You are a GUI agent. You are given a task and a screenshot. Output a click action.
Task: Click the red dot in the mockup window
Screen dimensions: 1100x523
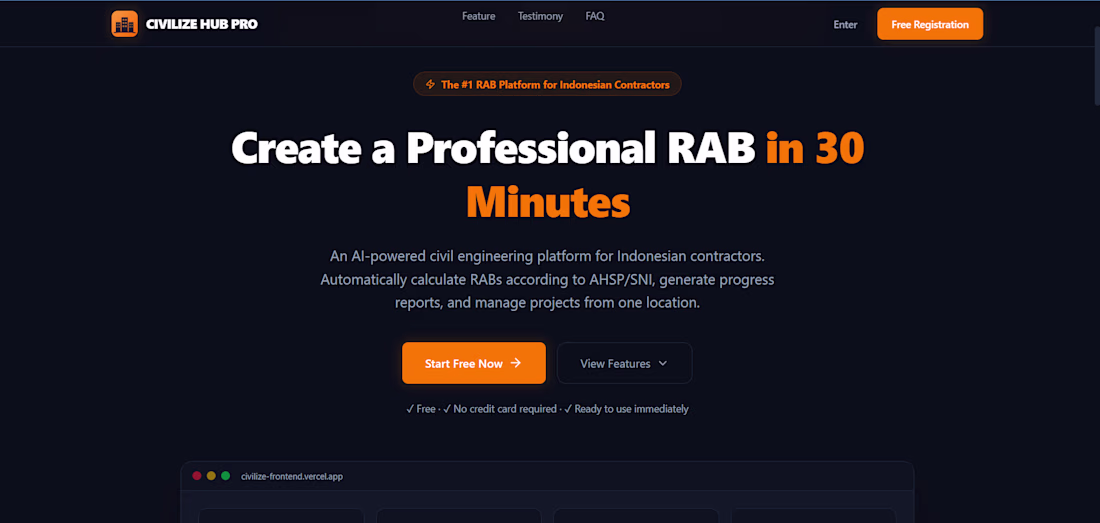coord(197,476)
